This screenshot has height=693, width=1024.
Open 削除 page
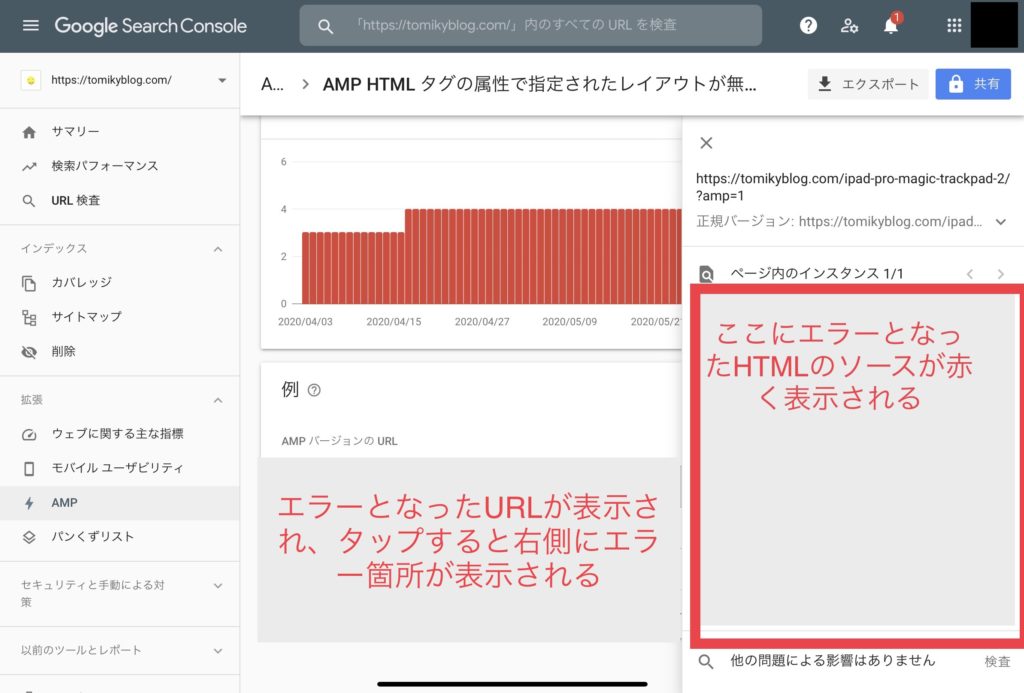(120, 352)
